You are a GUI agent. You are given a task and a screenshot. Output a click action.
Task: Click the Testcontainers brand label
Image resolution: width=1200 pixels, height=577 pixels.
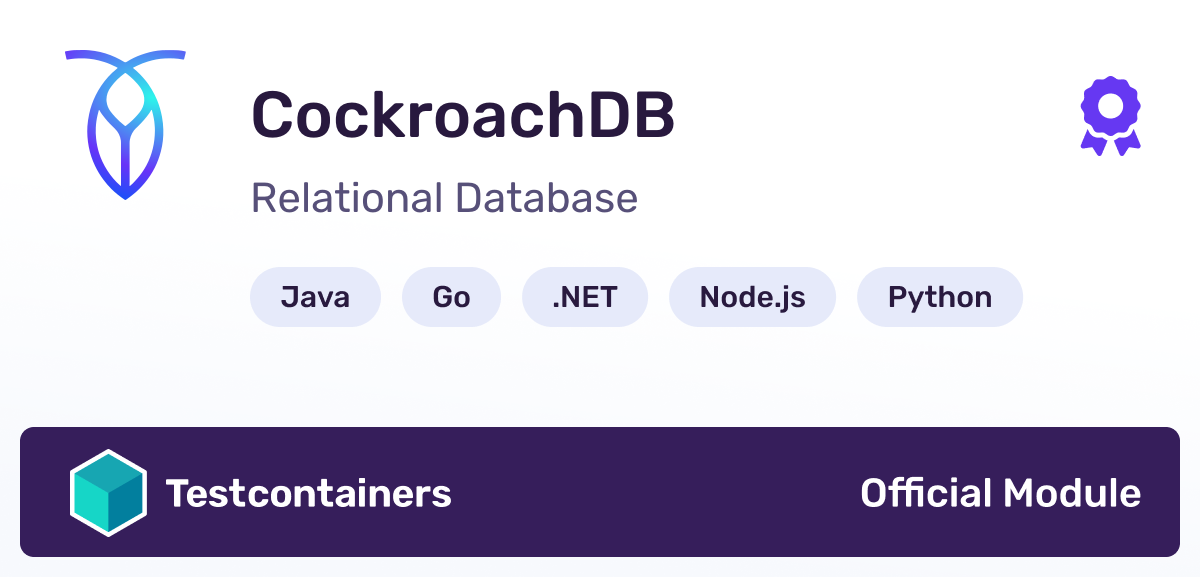(310, 492)
